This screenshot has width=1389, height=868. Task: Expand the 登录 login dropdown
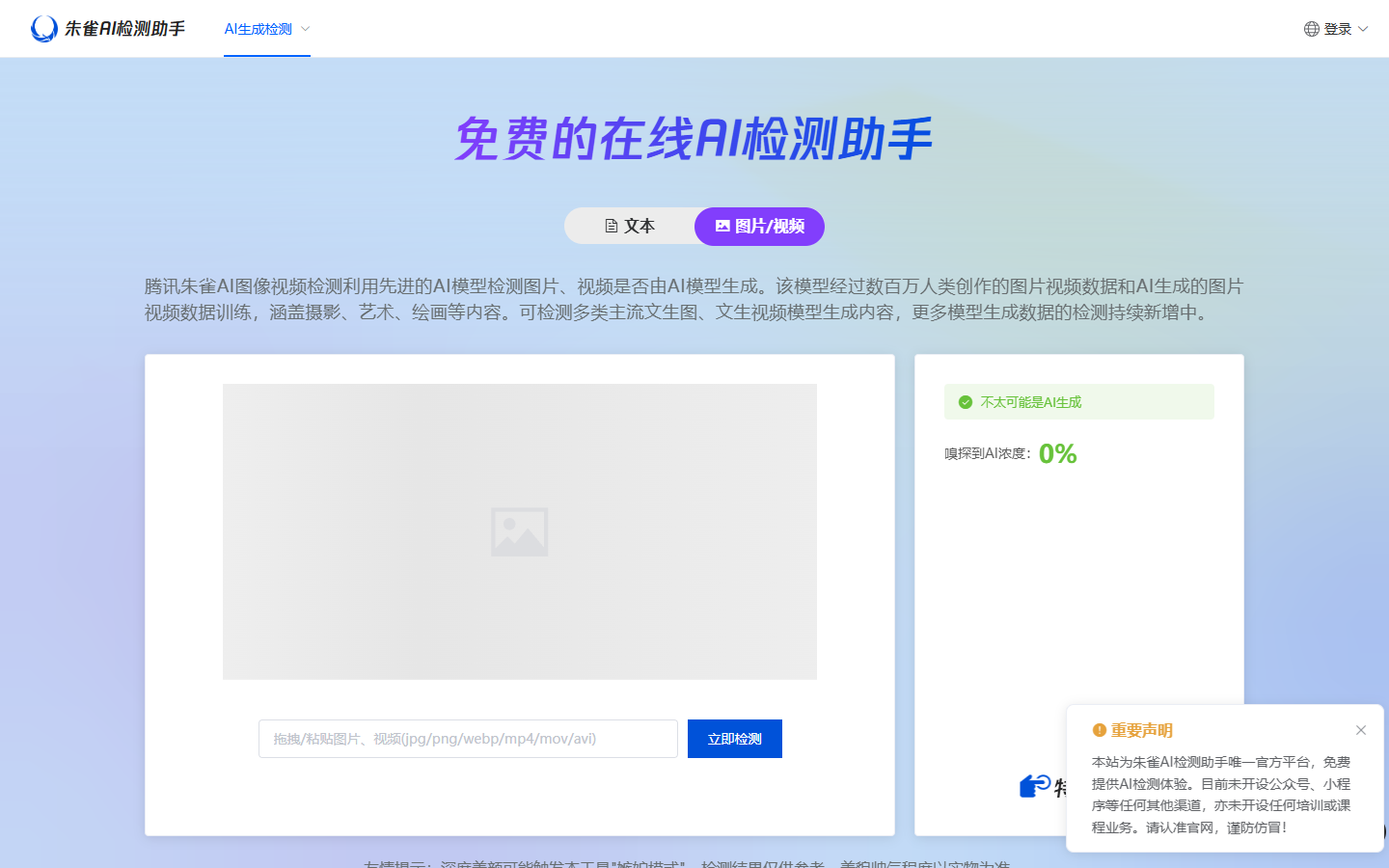[x=1345, y=29]
